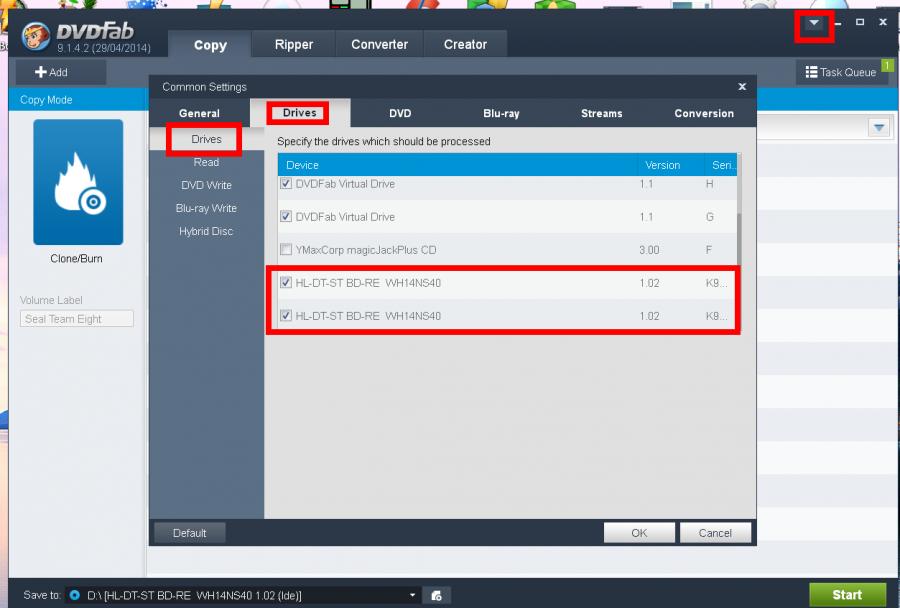This screenshot has width=900, height=608.
Task: Open the Task Queue list
Action: click(841, 72)
